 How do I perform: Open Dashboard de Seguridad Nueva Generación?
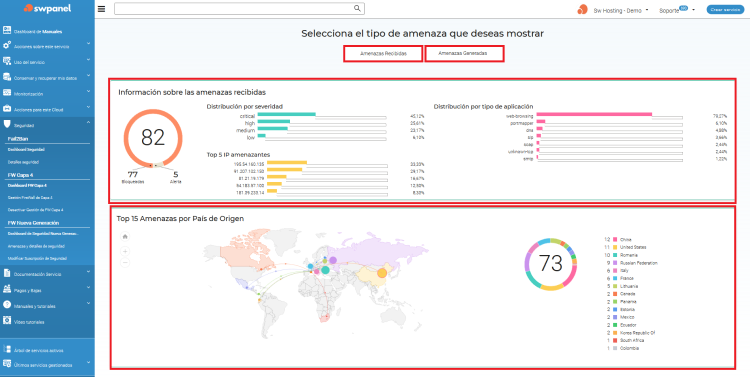pyautogui.click(x=43, y=234)
